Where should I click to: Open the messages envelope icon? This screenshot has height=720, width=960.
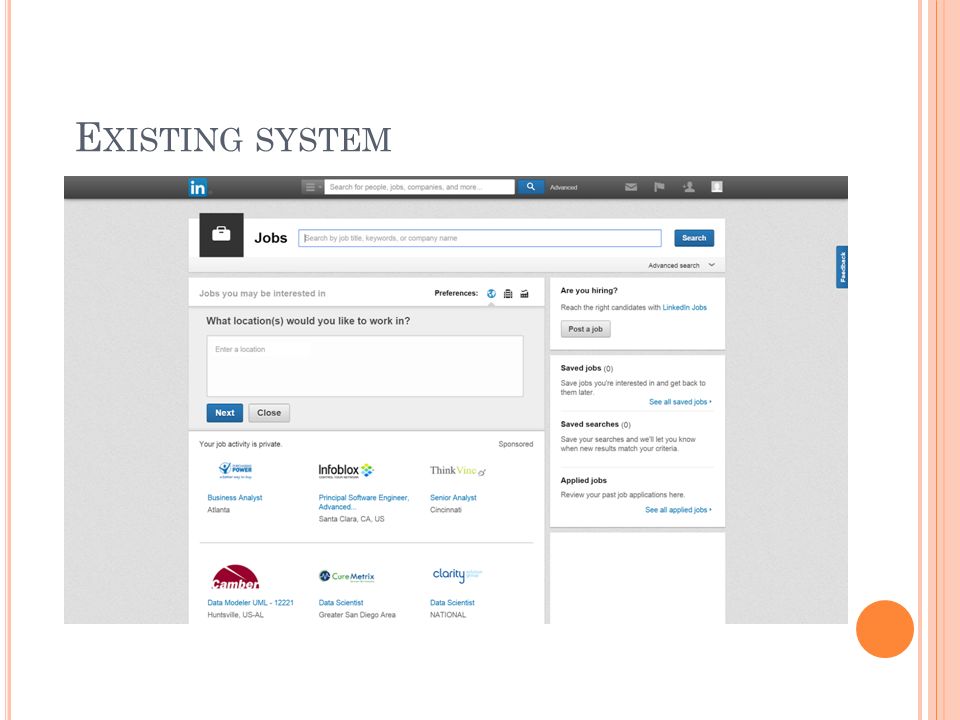click(x=631, y=187)
